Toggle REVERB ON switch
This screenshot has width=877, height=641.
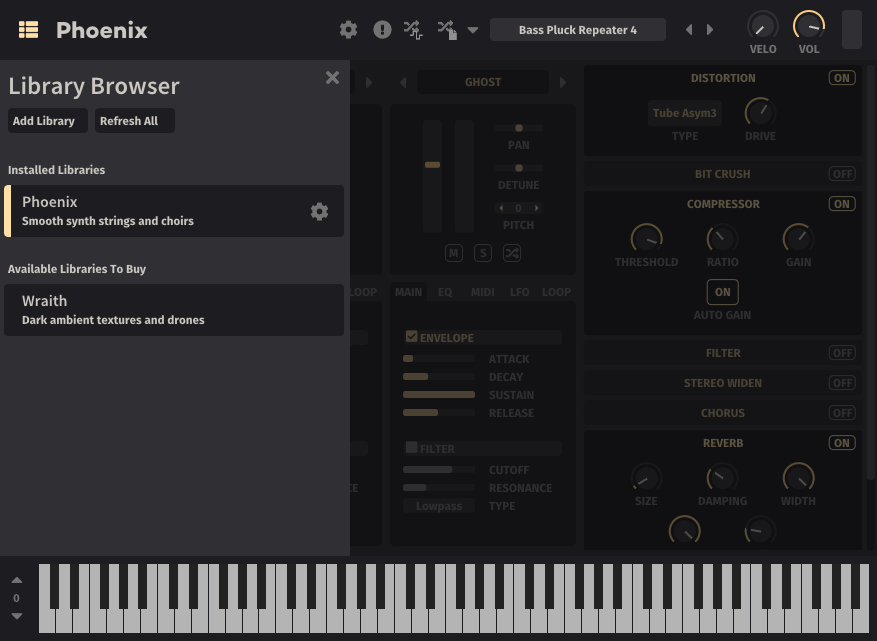pos(842,443)
